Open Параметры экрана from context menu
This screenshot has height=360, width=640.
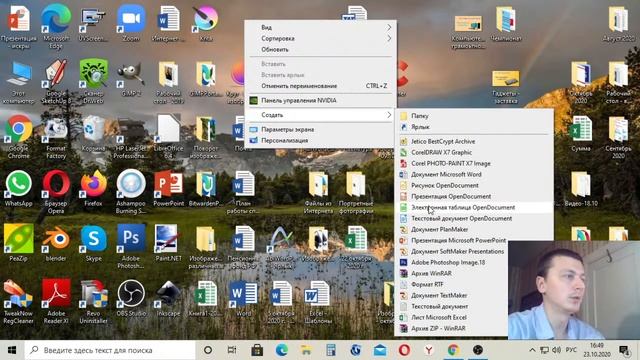[320, 129]
